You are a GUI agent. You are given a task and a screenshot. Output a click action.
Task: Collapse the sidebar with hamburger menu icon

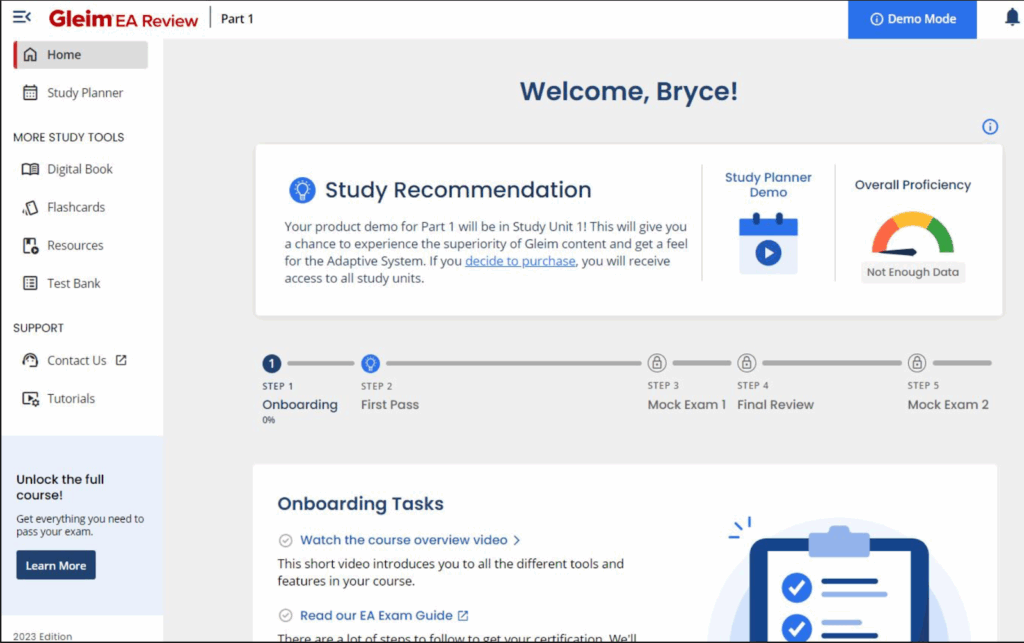(x=22, y=17)
